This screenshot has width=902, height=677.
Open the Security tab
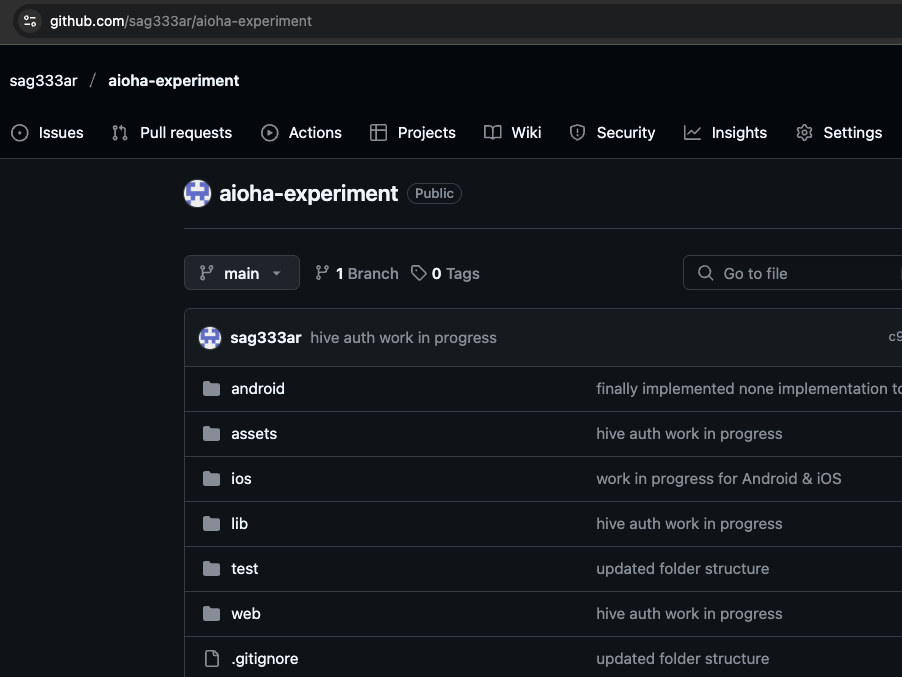click(612, 133)
